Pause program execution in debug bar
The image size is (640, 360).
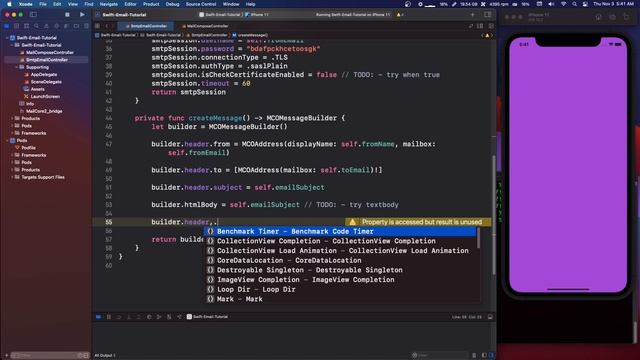(x=109, y=317)
